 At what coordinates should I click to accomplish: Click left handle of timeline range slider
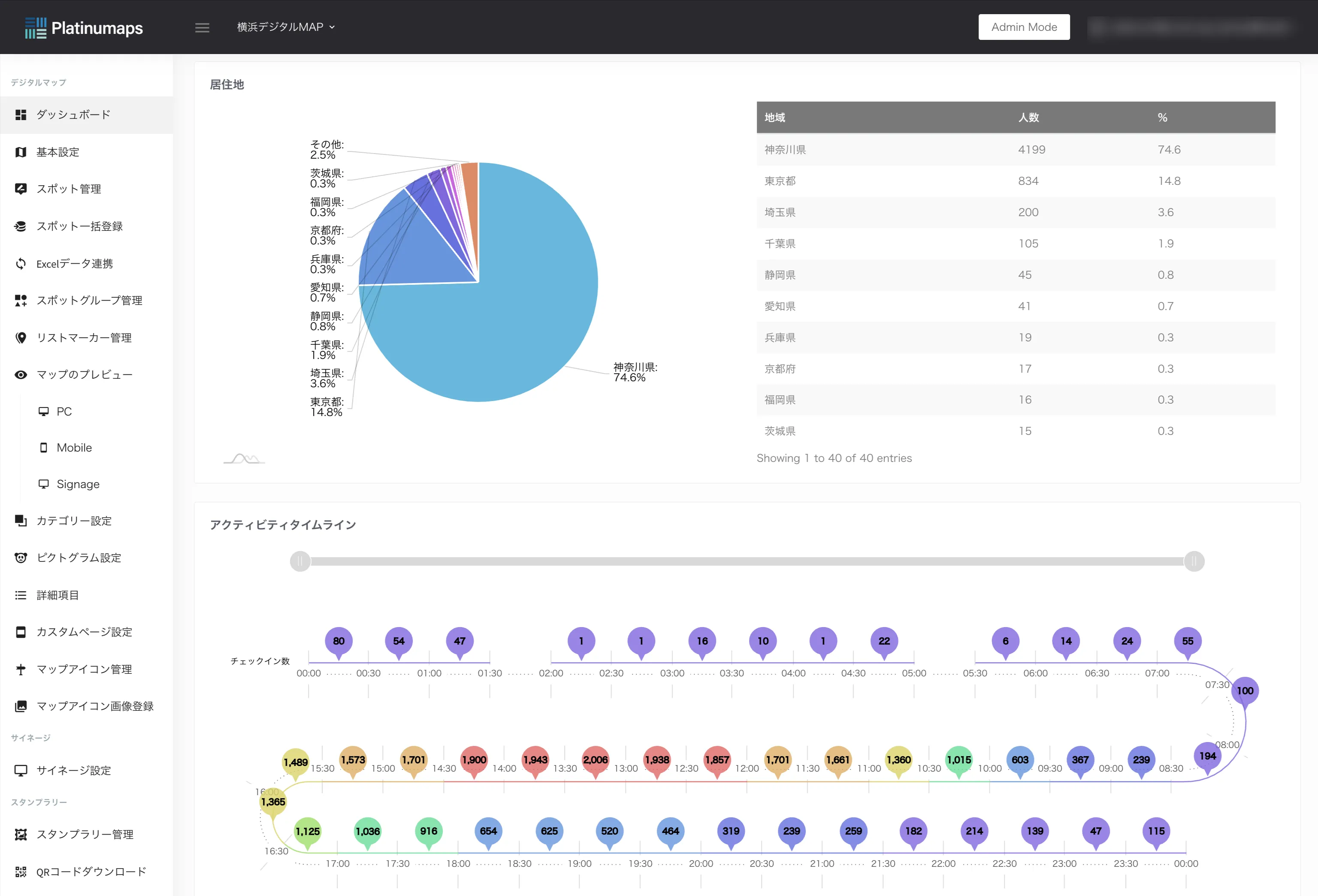(x=300, y=561)
